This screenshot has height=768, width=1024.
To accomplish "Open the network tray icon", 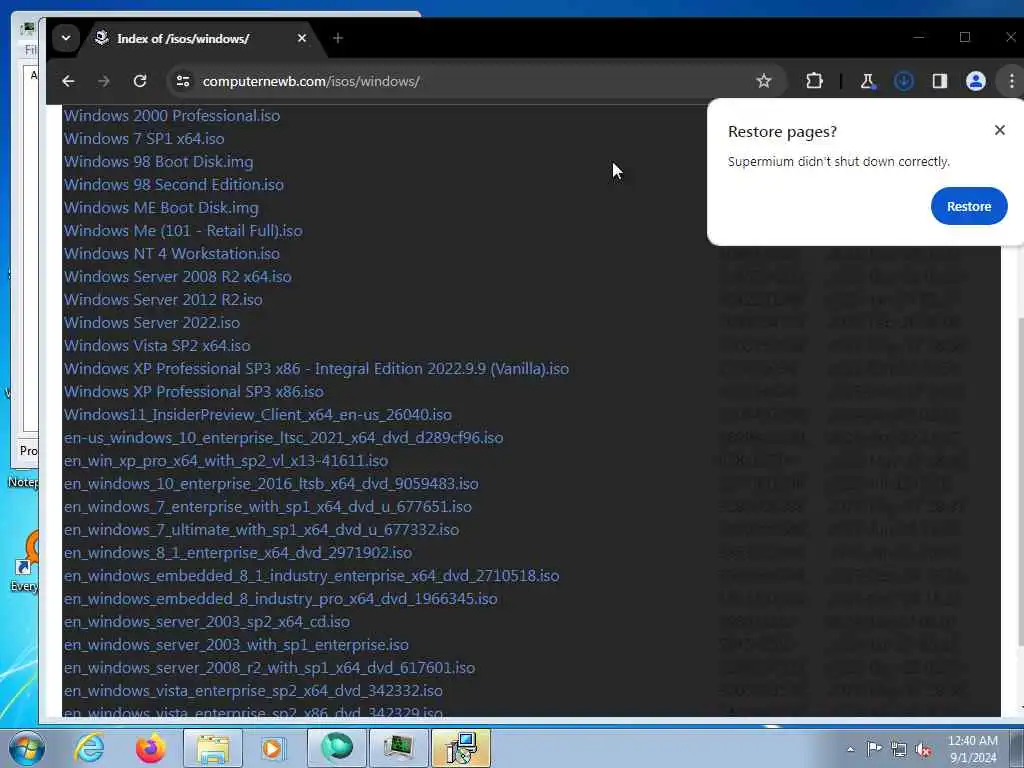I will 899,750.
